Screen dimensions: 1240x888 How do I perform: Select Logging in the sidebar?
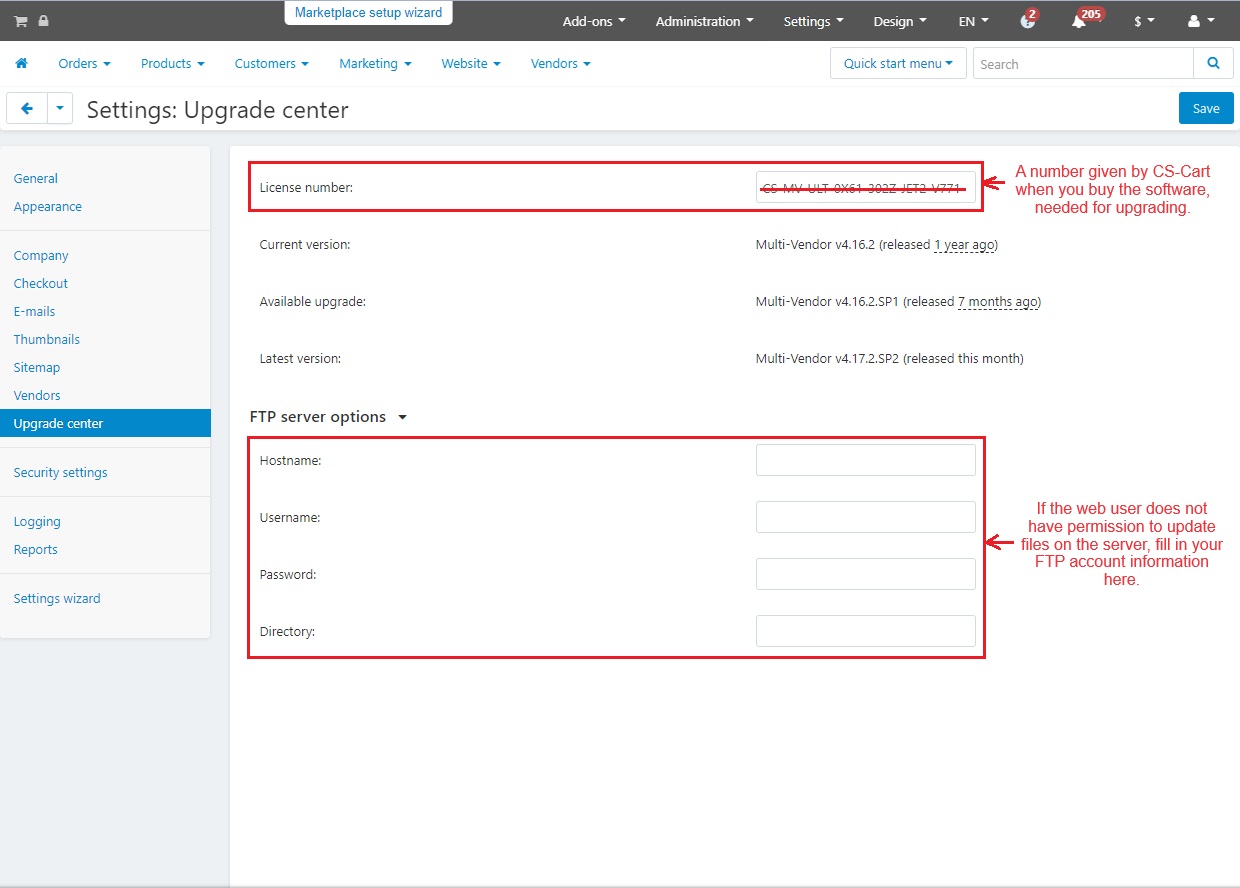pos(37,521)
